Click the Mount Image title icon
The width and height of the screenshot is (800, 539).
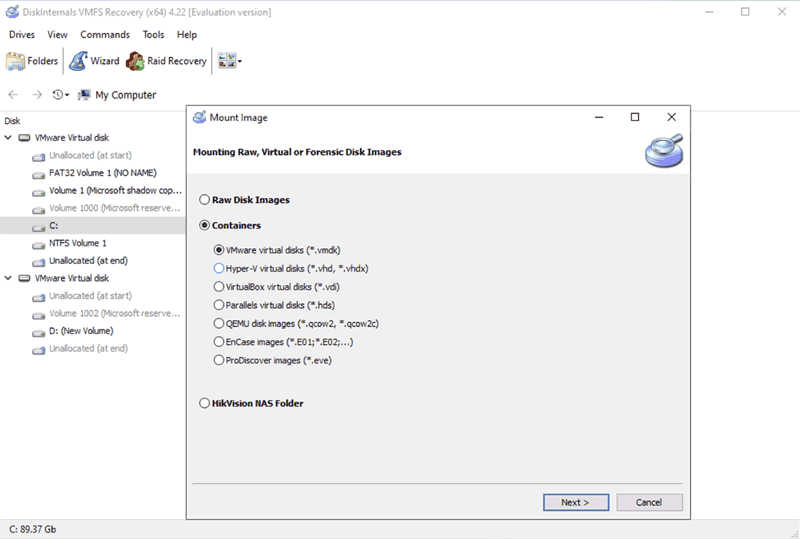[x=199, y=117]
